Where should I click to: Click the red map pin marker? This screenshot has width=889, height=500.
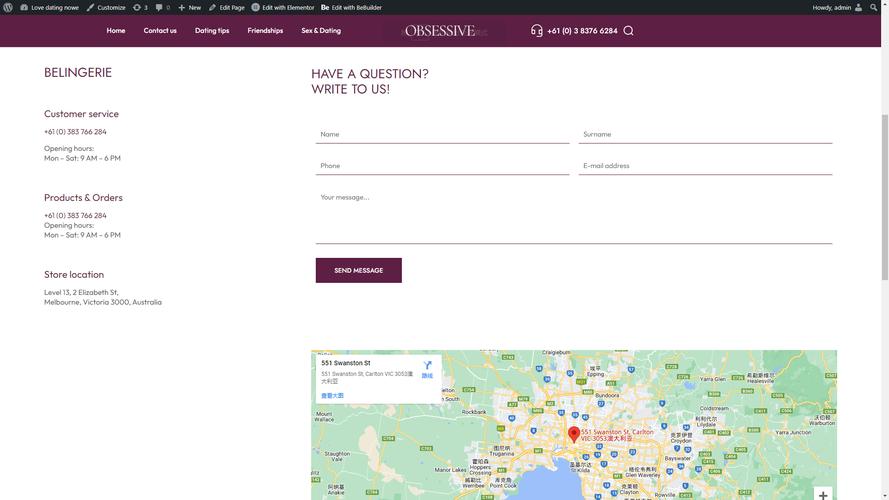pyautogui.click(x=574, y=434)
